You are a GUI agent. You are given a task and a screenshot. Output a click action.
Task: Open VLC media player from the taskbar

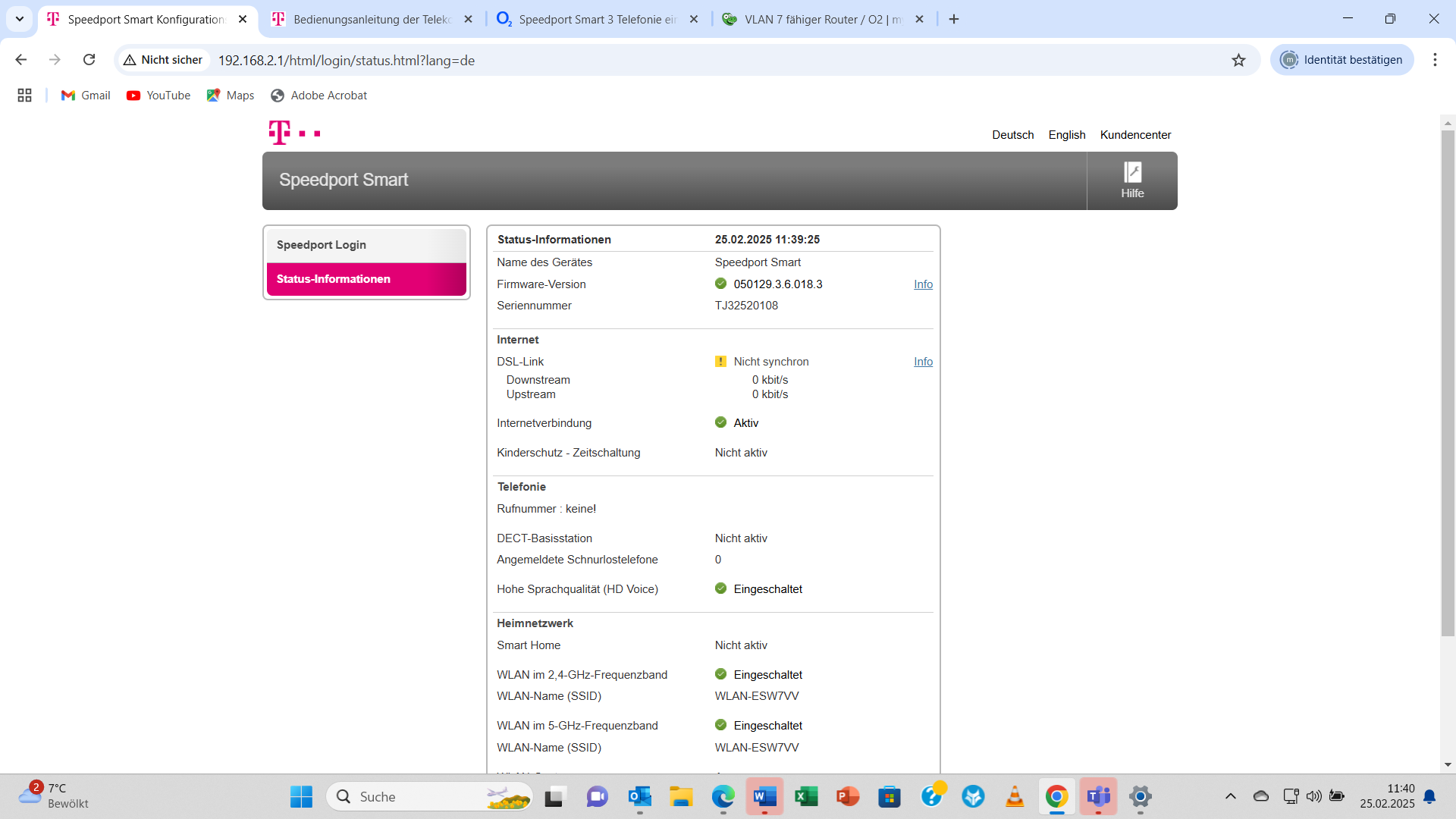[x=1015, y=796]
